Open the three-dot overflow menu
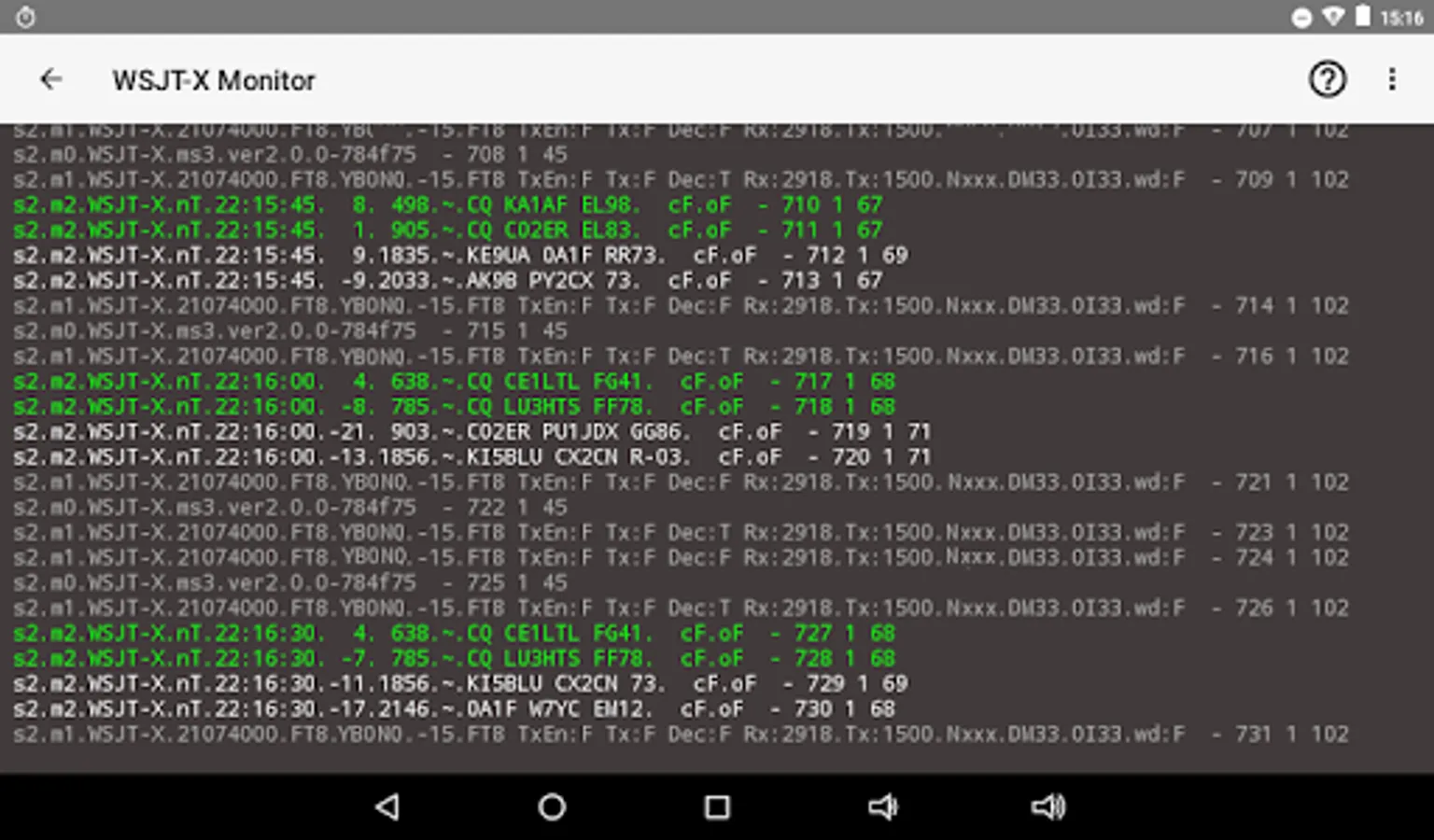The width and height of the screenshot is (1434, 840). click(x=1391, y=80)
